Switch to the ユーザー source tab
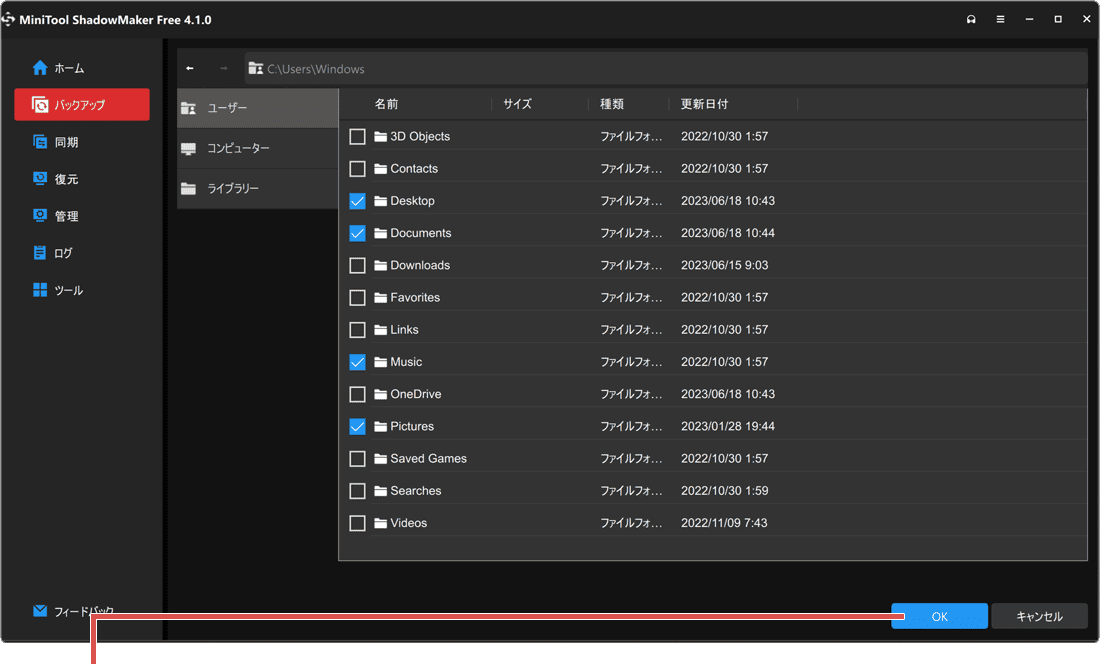The height and width of the screenshot is (664, 1100). [257, 107]
